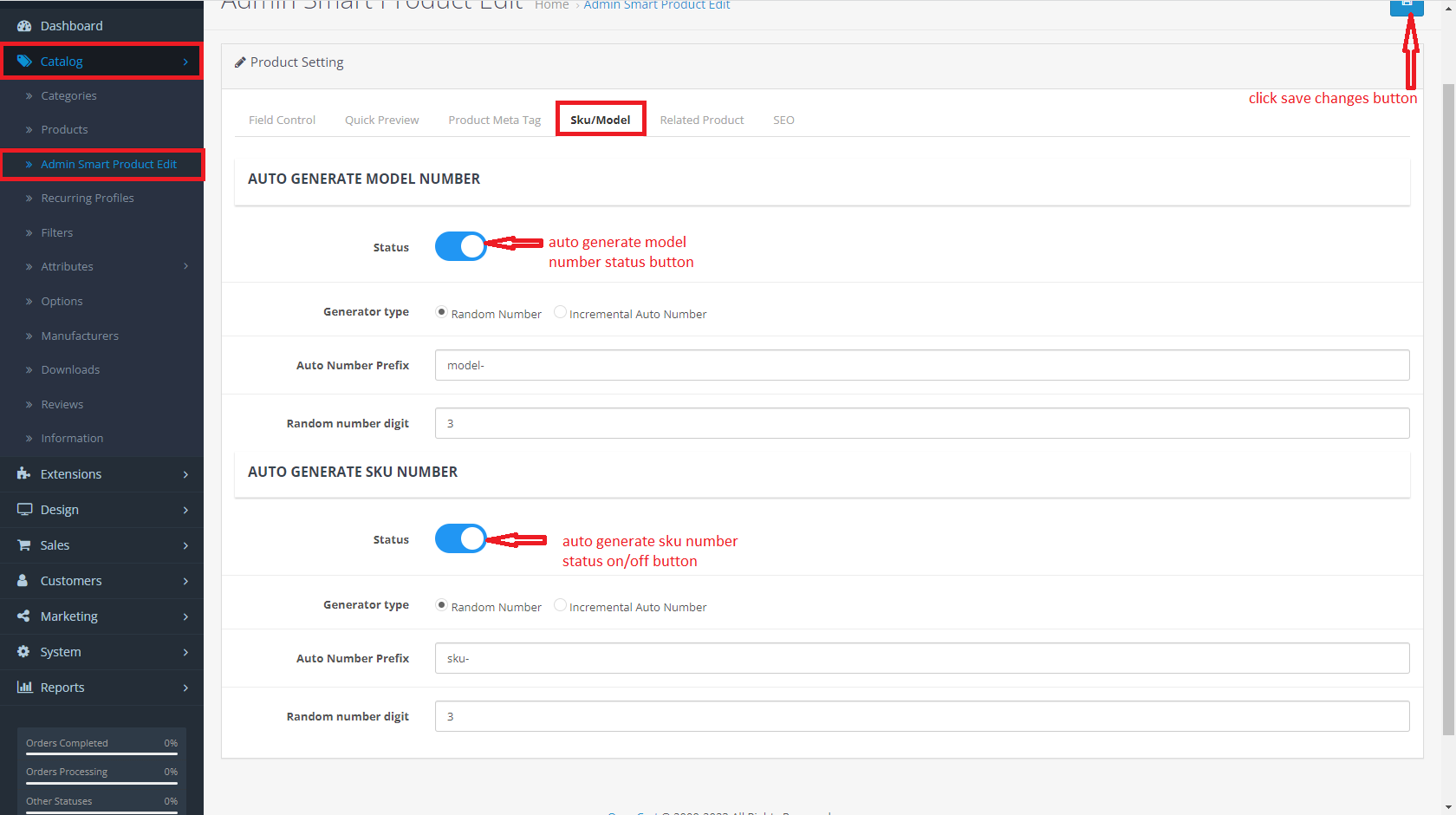Image resolution: width=1456 pixels, height=815 pixels.
Task: Open the SEO tab
Action: 783,119
